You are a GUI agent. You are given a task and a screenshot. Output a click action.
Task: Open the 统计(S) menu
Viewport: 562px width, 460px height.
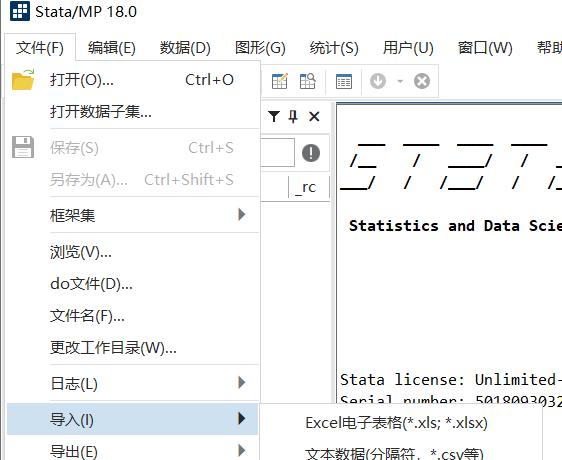tap(334, 48)
